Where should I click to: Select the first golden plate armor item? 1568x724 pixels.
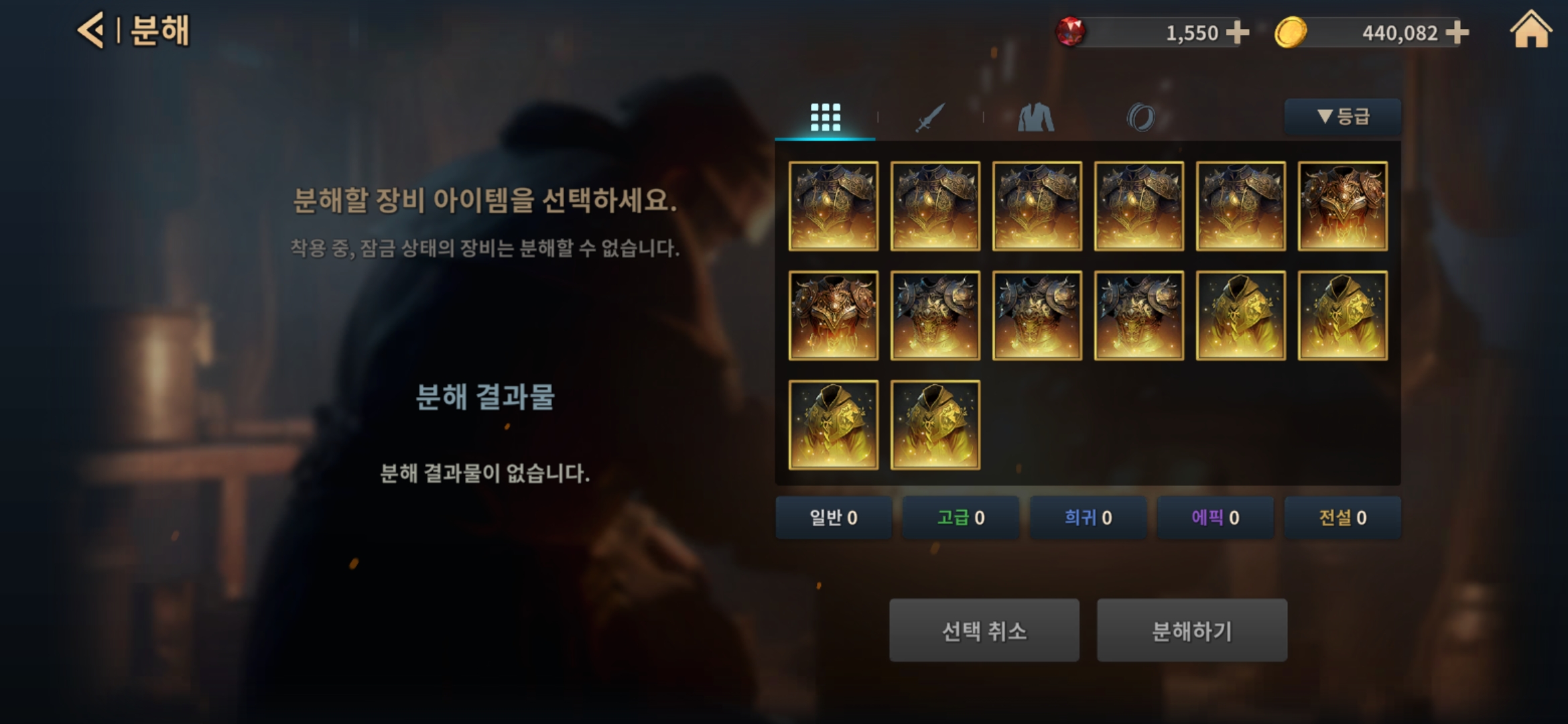point(833,206)
